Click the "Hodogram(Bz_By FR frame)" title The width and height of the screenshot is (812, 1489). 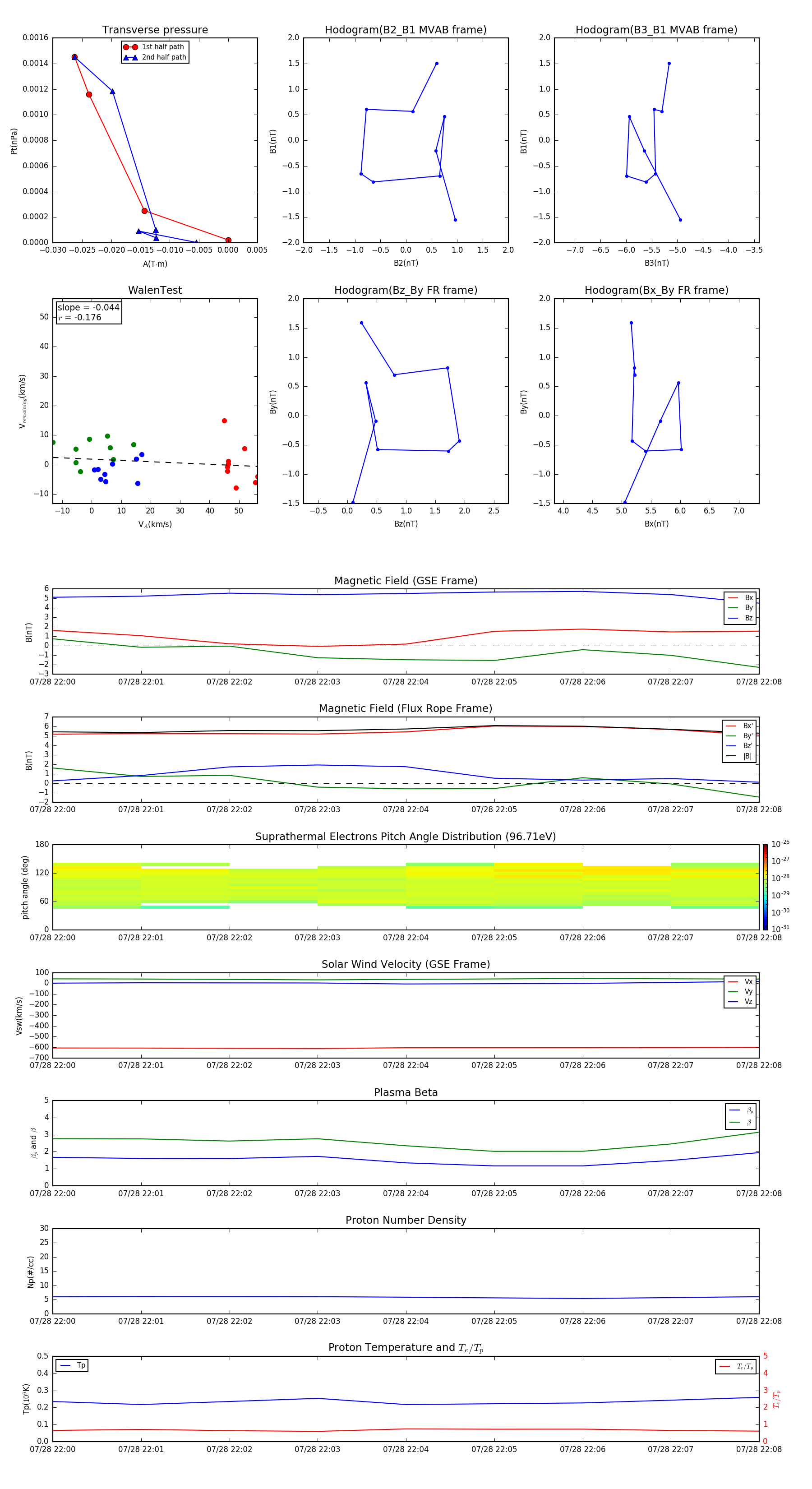click(x=406, y=290)
